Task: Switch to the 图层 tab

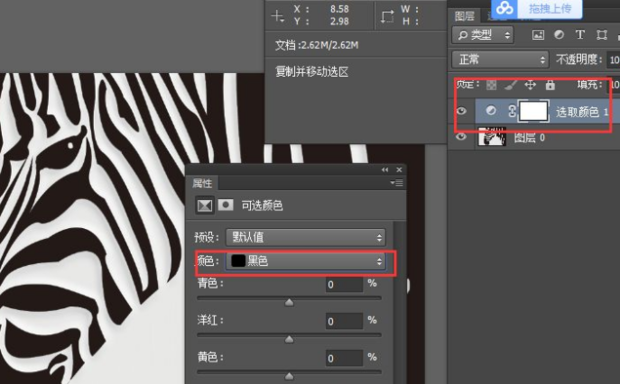Action: [x=464, y=16]
